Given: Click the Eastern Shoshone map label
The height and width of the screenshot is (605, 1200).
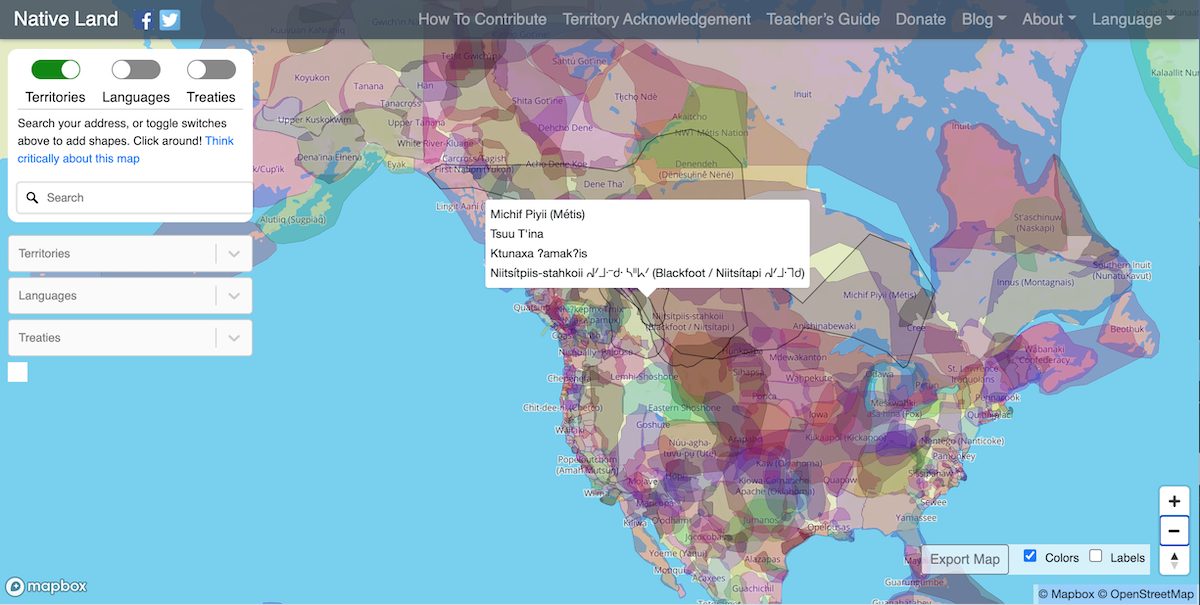Looking at the screenshot, I should [684, 408].
